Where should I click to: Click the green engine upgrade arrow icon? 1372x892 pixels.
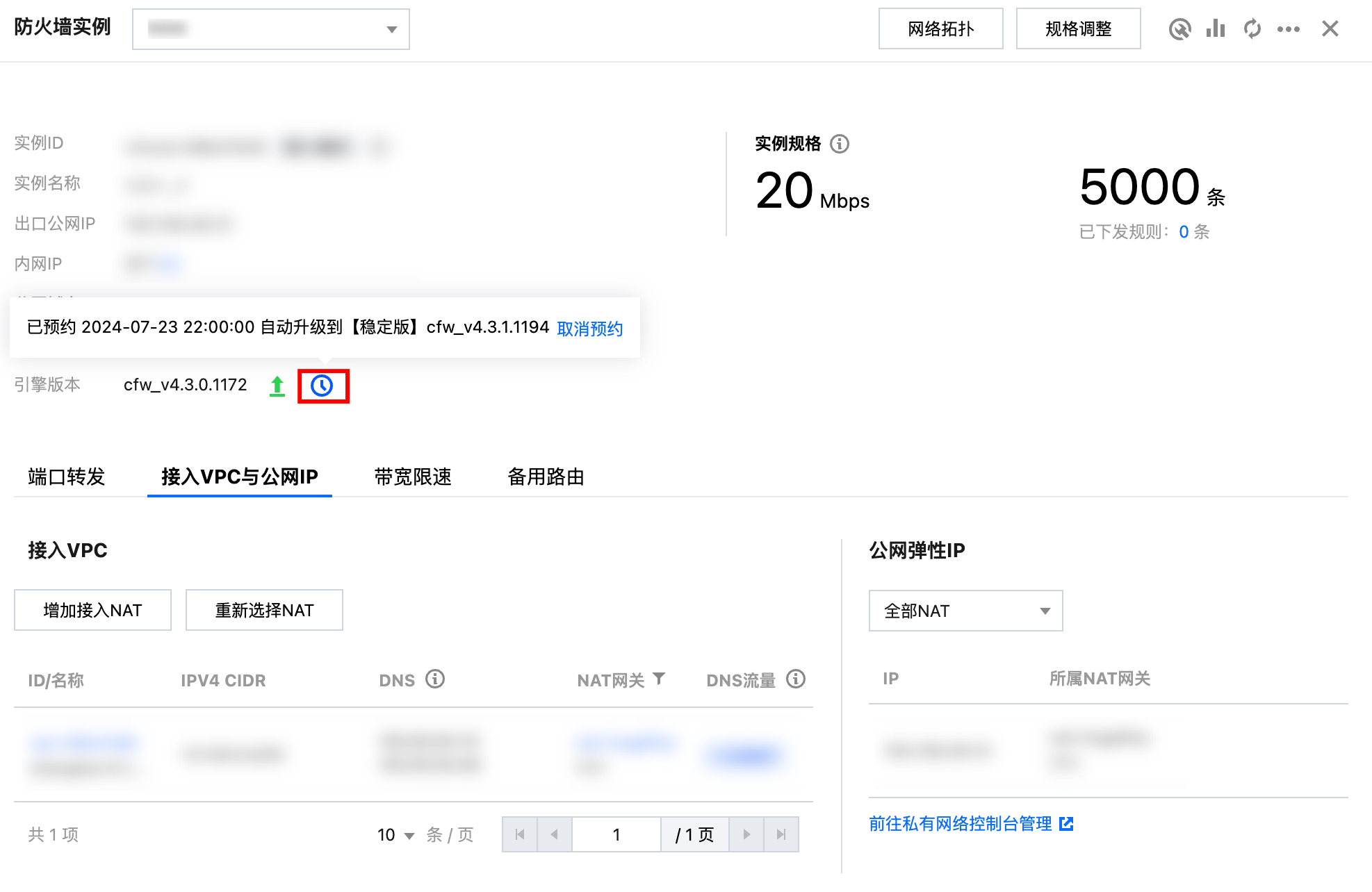click(277, 386)
